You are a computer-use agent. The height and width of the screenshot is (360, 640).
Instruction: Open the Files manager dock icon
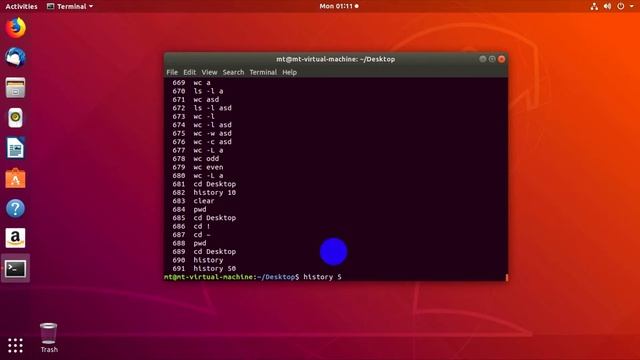(16, 88)
